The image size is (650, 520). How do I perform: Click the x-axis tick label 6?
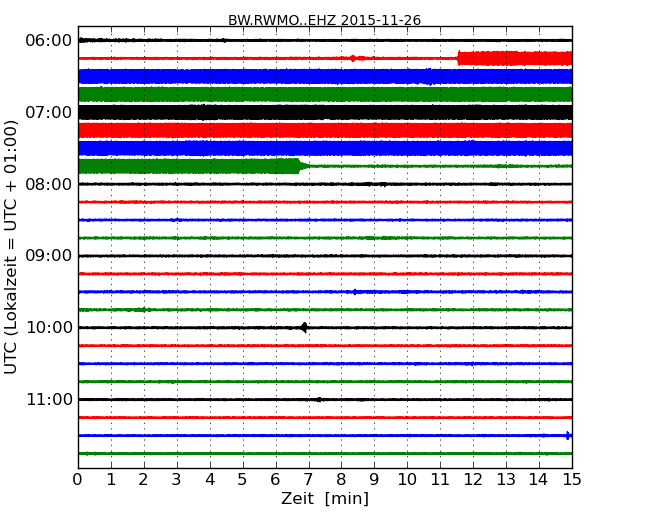pyautogui.click(x=276, y=480)
